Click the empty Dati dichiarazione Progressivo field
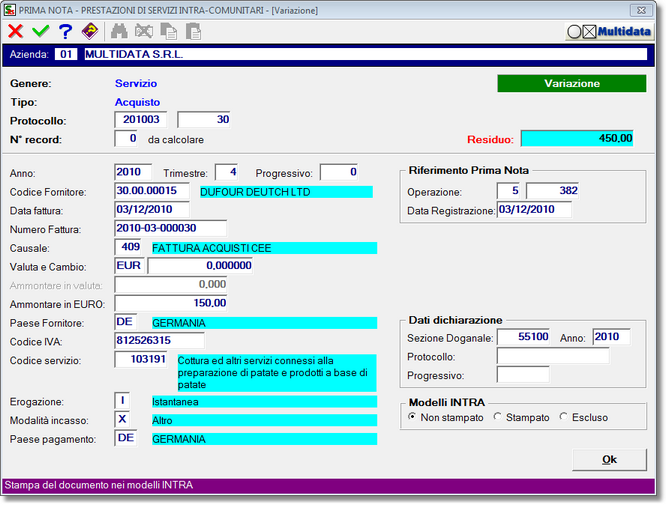 (x=523, y=375)
